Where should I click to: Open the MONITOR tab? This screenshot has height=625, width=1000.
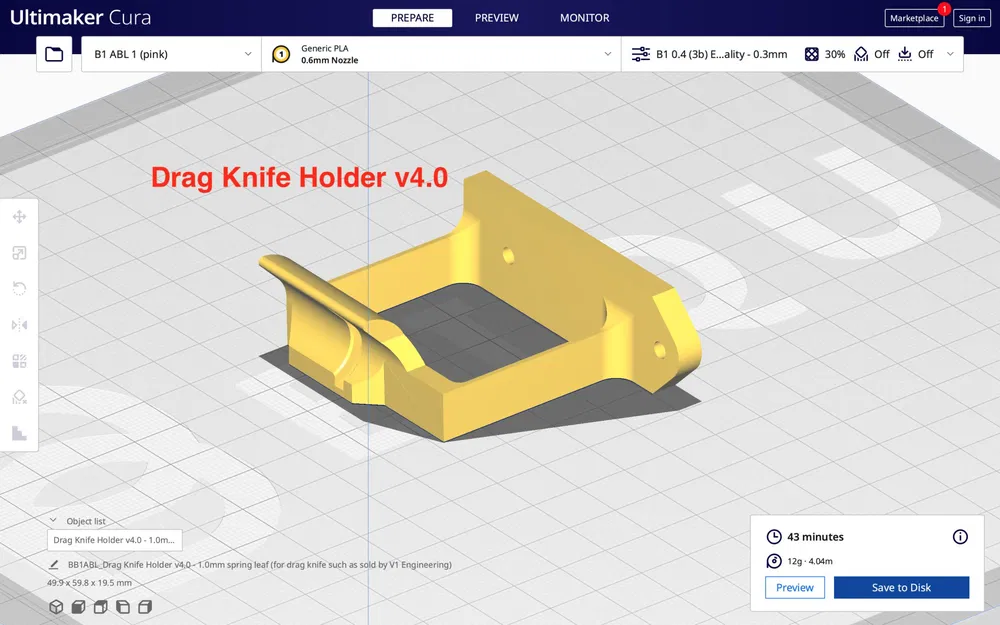pyautogui.click(x=584, y=17)
